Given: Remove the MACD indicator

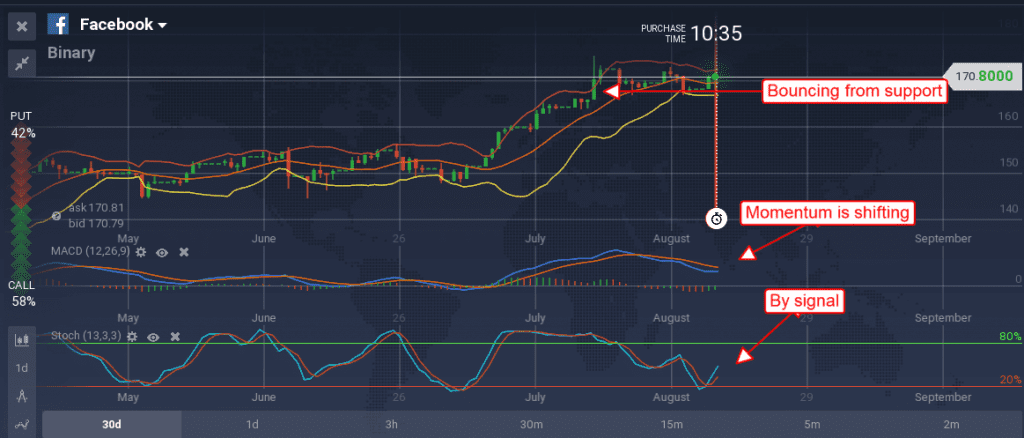Looking at the screenshot, I should [184, 252].
